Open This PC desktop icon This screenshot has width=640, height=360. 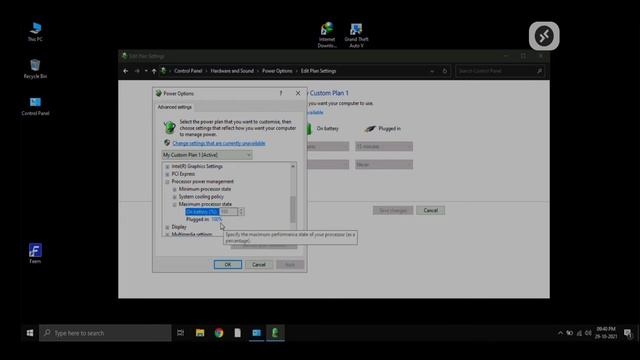click(35, 31)
